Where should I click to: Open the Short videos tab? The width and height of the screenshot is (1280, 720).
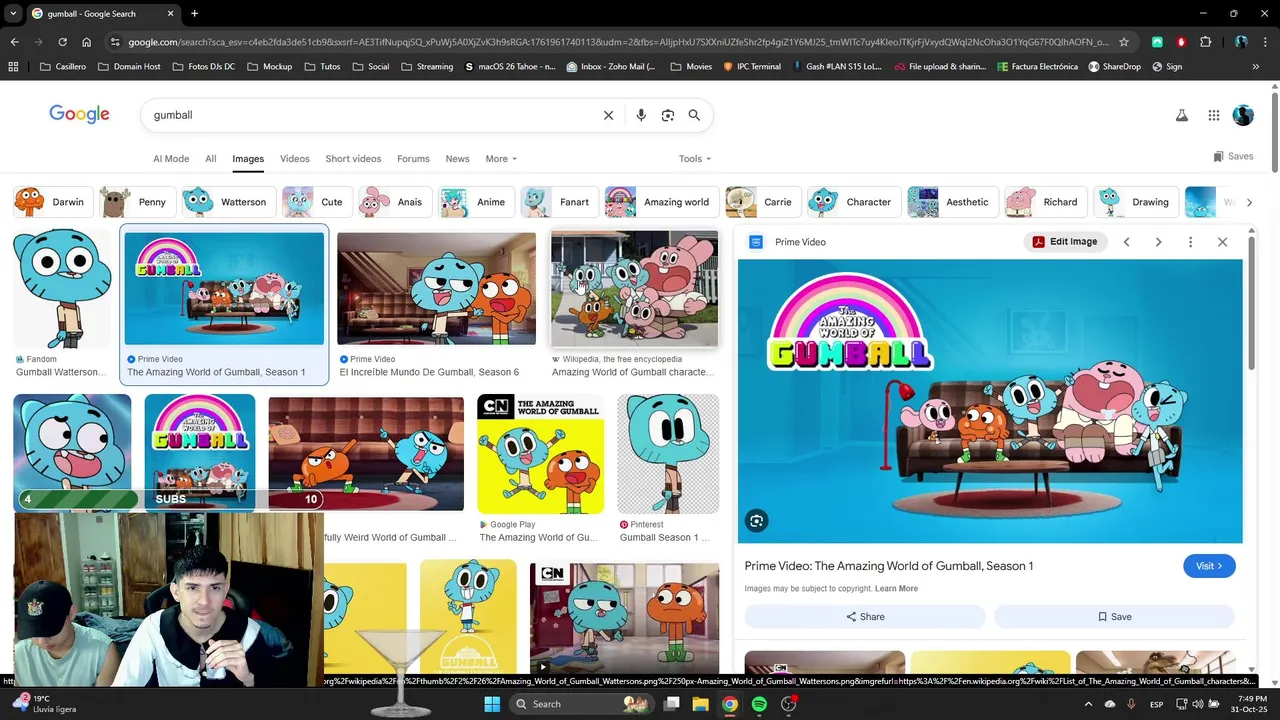coord(353,159)
